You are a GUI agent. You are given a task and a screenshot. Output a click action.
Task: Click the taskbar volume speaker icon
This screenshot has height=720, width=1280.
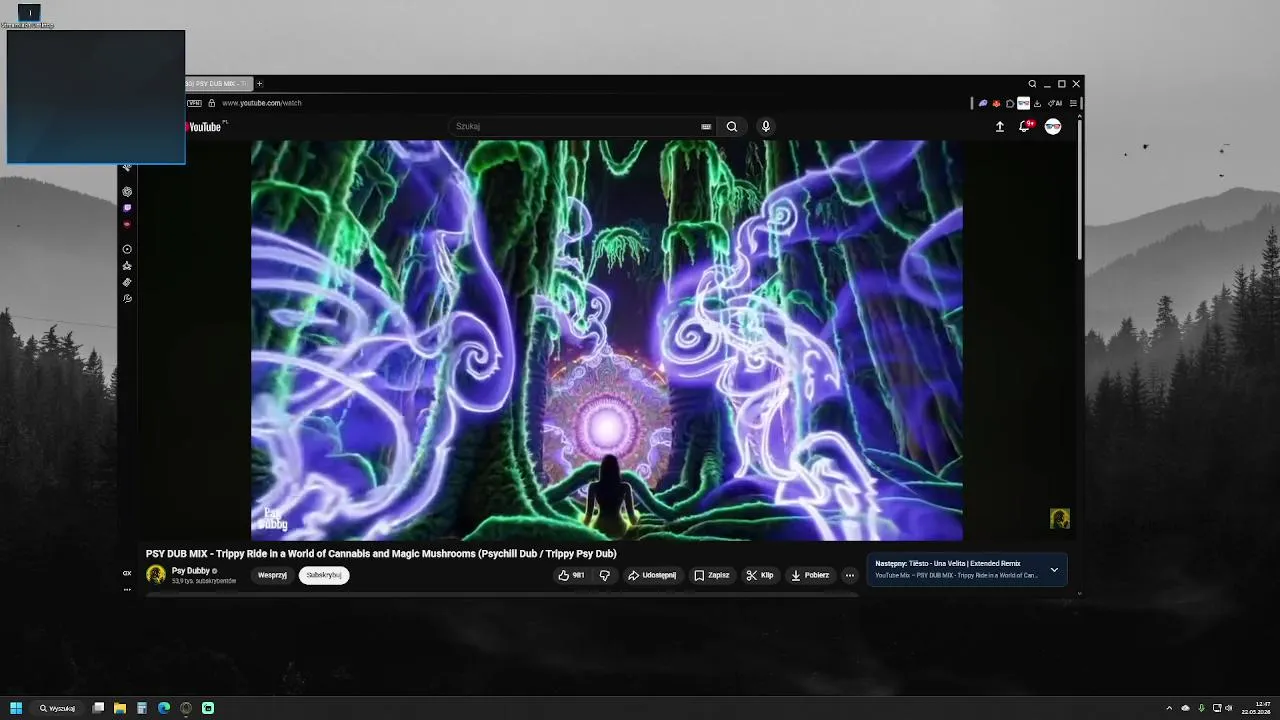coord(1229,708)
